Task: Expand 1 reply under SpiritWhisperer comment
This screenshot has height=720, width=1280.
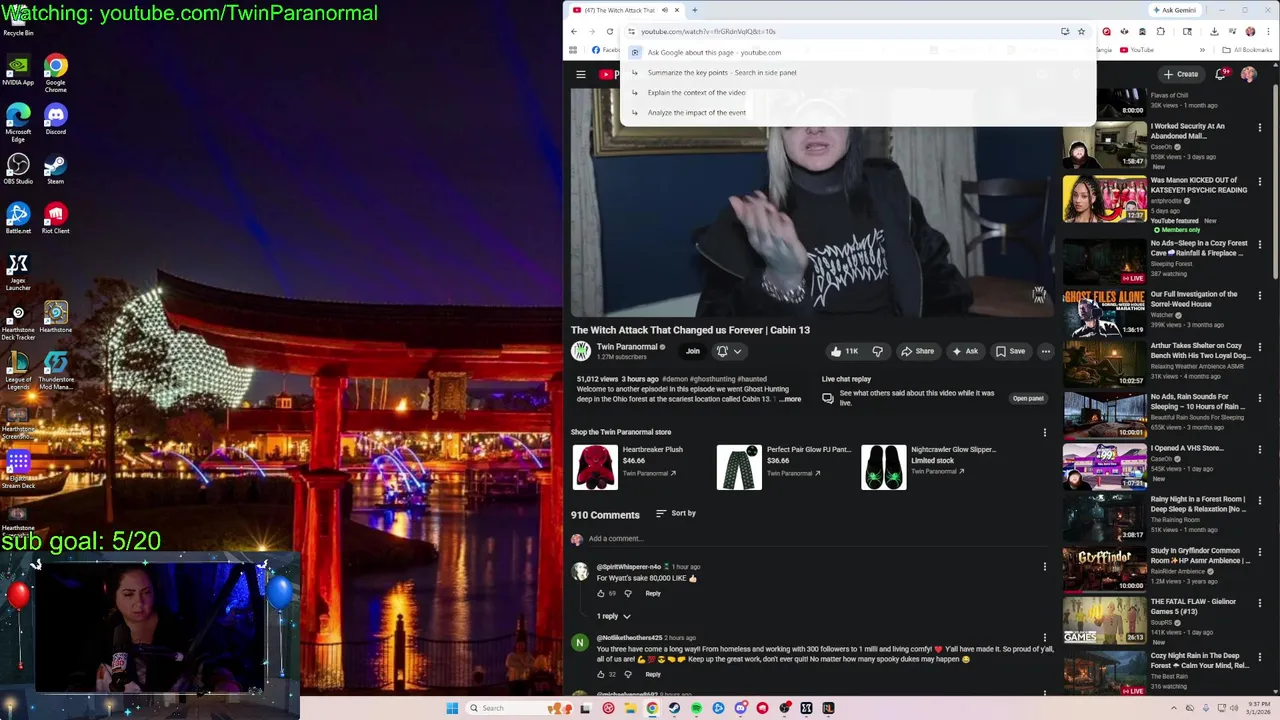Action: point(614,616)
